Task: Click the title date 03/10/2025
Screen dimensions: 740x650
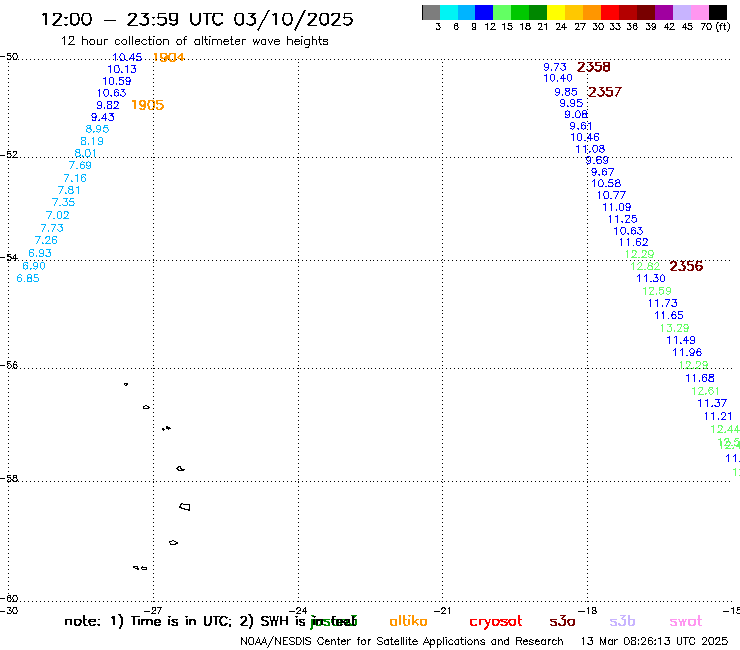Action: [x=294, y=19]
